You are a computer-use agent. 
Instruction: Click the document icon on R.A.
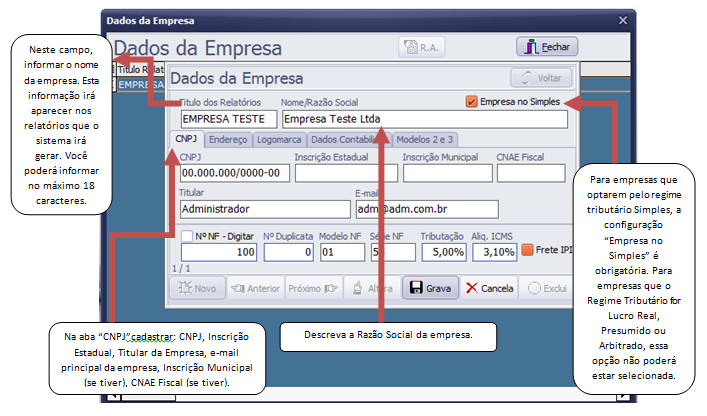(x=410, y=47)
